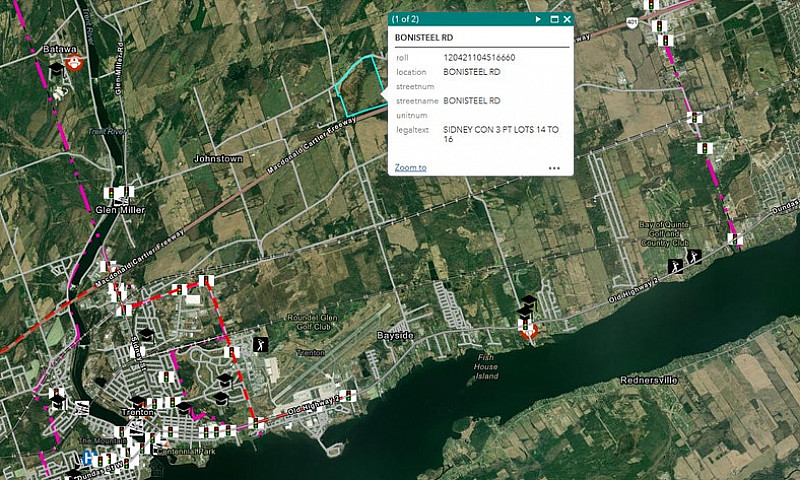Show the next feature in the popup
Image resolution: width=800 pixels, height=480 pixels.
538,19
